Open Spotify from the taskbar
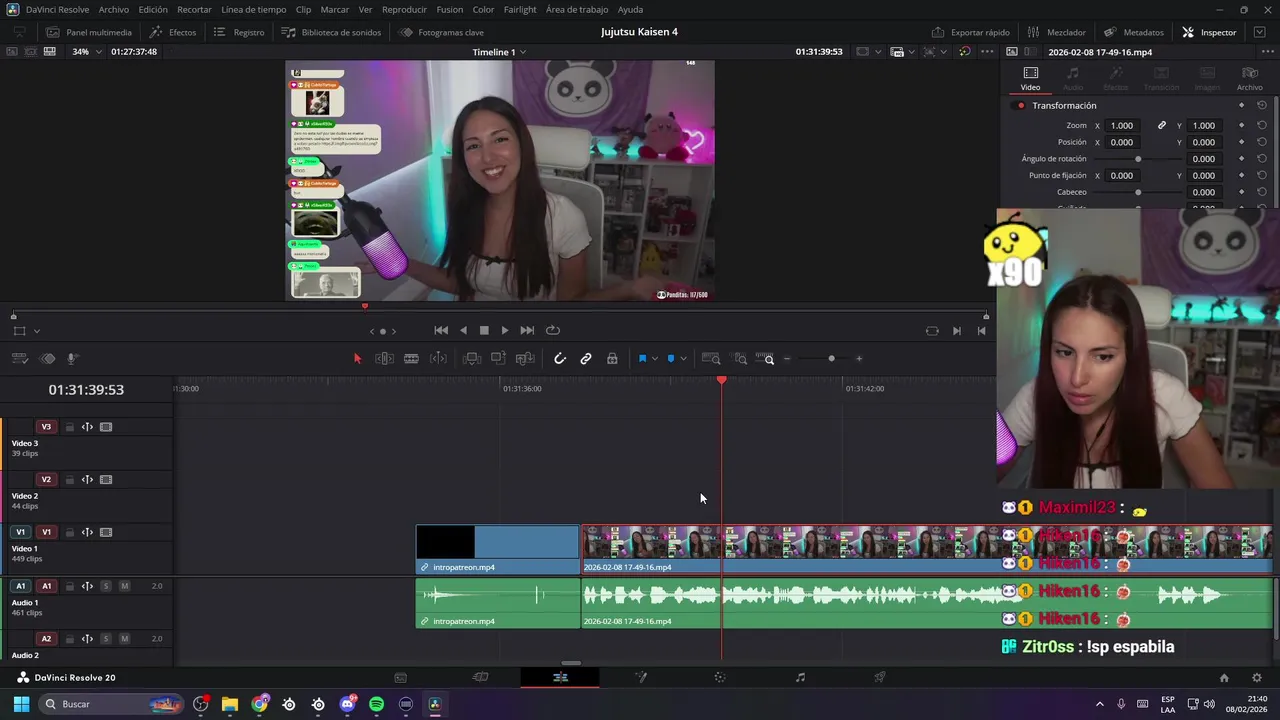The image size is (1280, 720). pos(376,704)
